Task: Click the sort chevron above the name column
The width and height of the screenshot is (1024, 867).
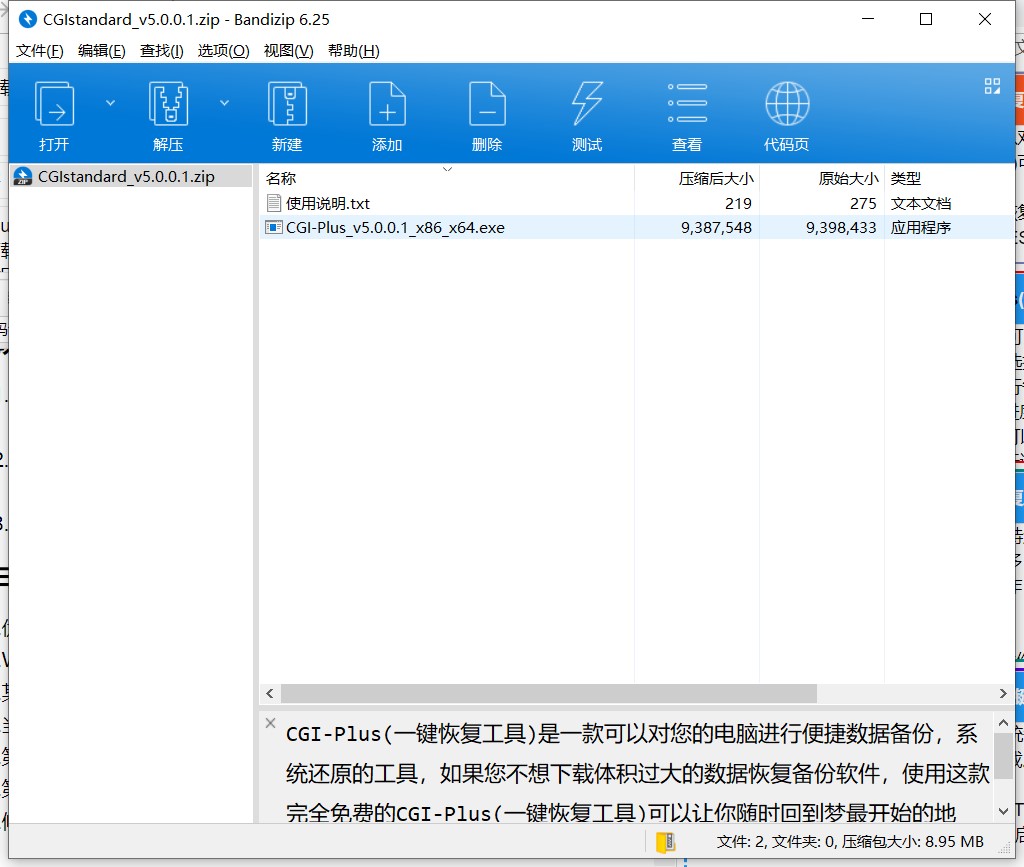Action: coord(447,169)
